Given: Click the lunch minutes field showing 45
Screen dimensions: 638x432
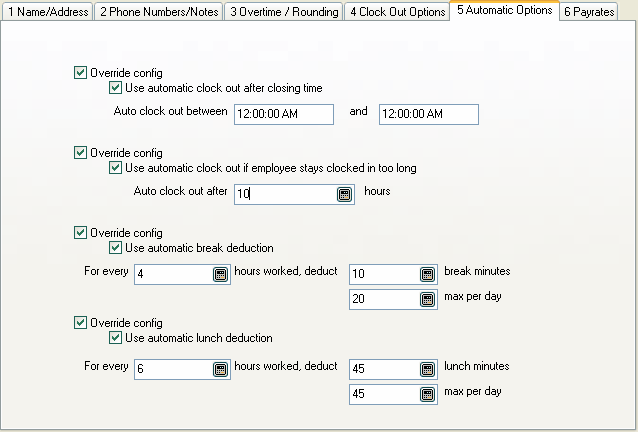Looking at the screenshot, I should [x=393, y=370].
